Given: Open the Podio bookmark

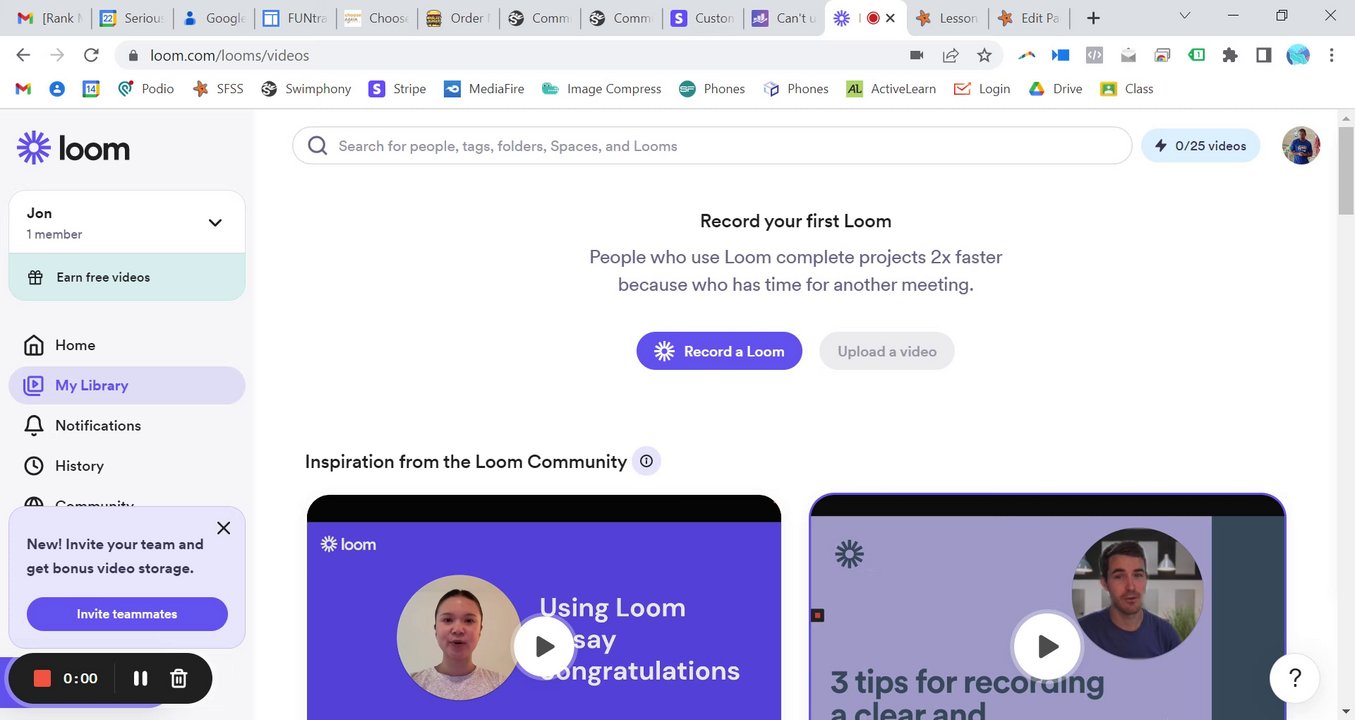Looking at the screenshot, I should coord(146,89).
